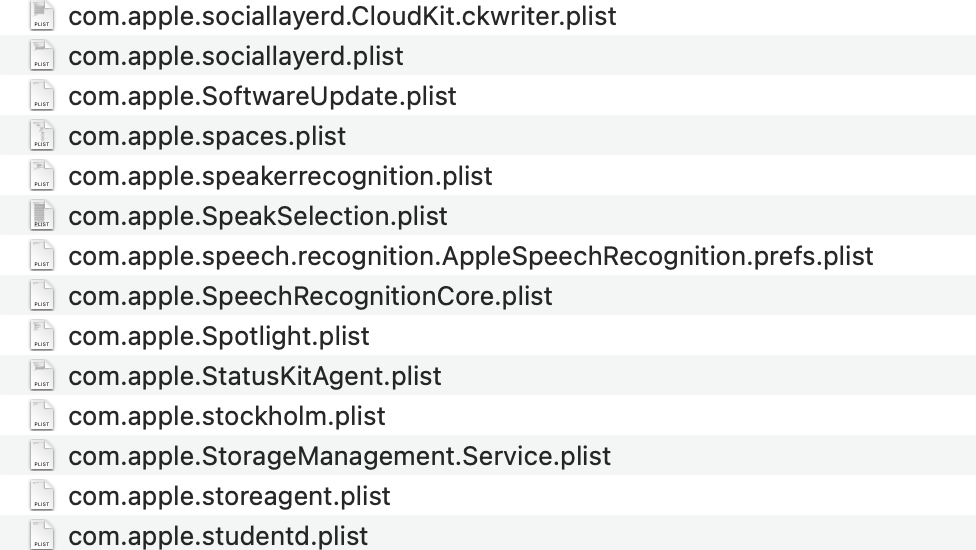
Task: Select the com.apple.SpeakSelection.plist file icon
Action: click(42, 215)
